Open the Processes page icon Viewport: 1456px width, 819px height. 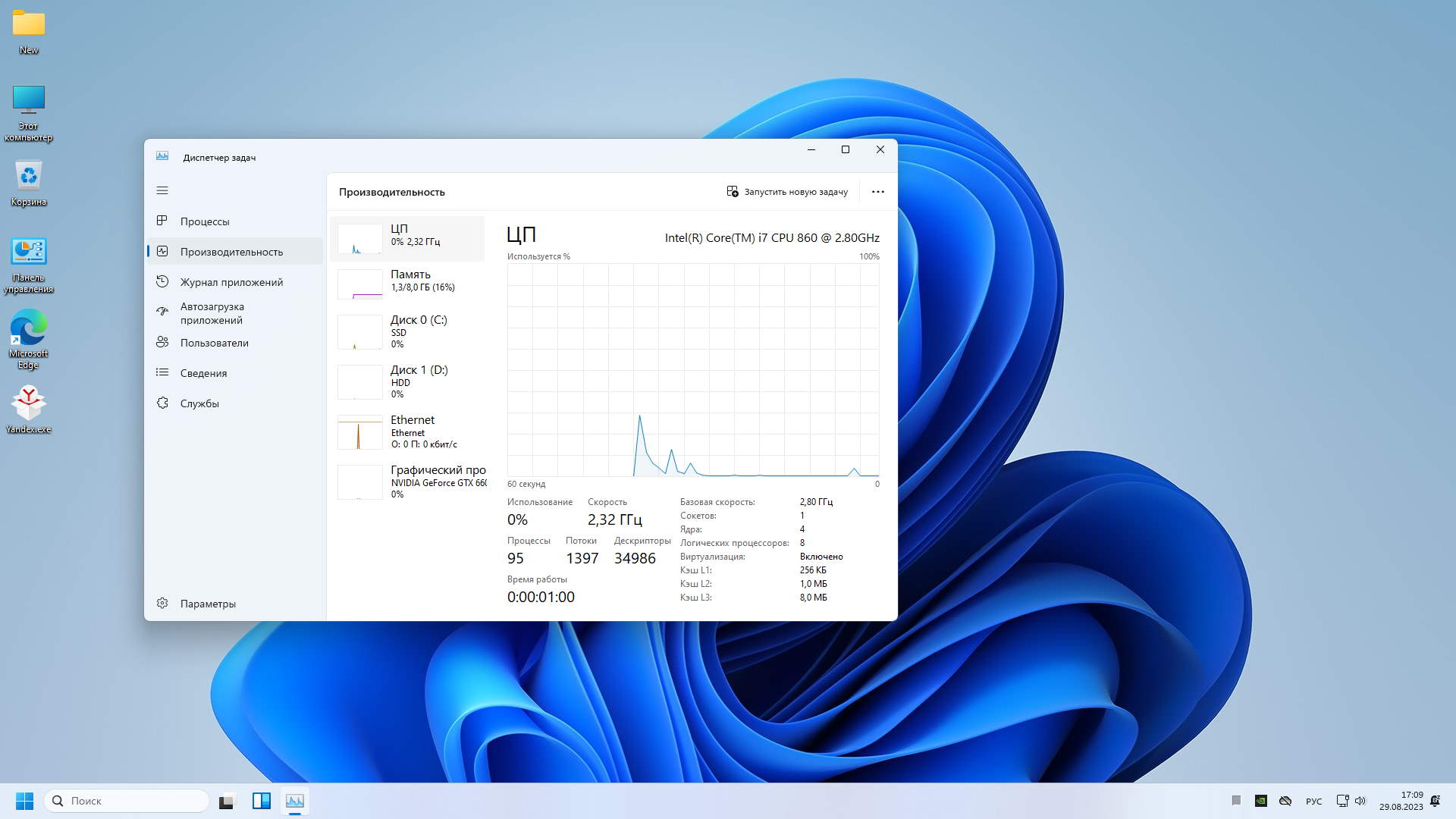click(x=162, y=221)
